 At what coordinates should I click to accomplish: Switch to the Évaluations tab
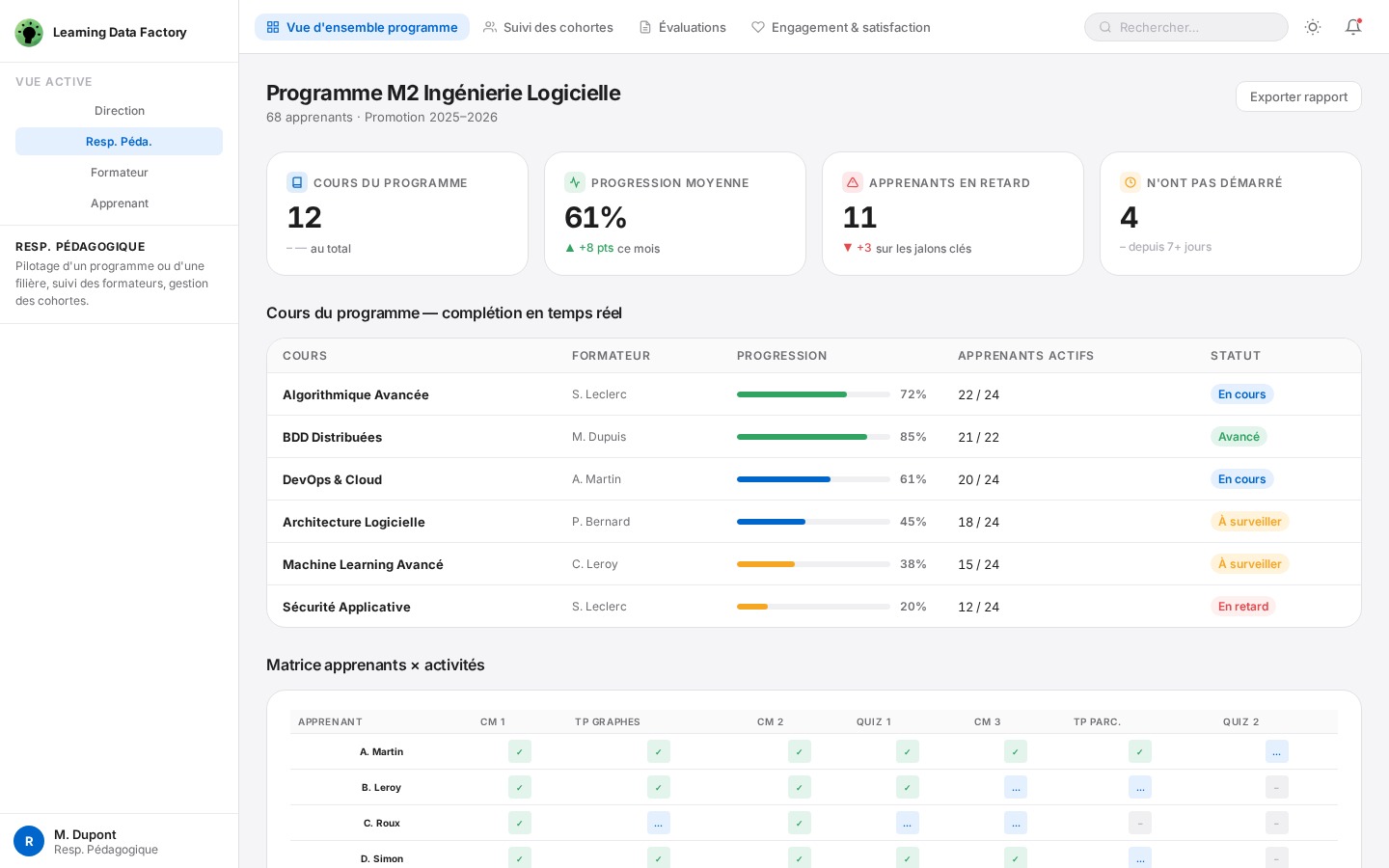[683, 27]
